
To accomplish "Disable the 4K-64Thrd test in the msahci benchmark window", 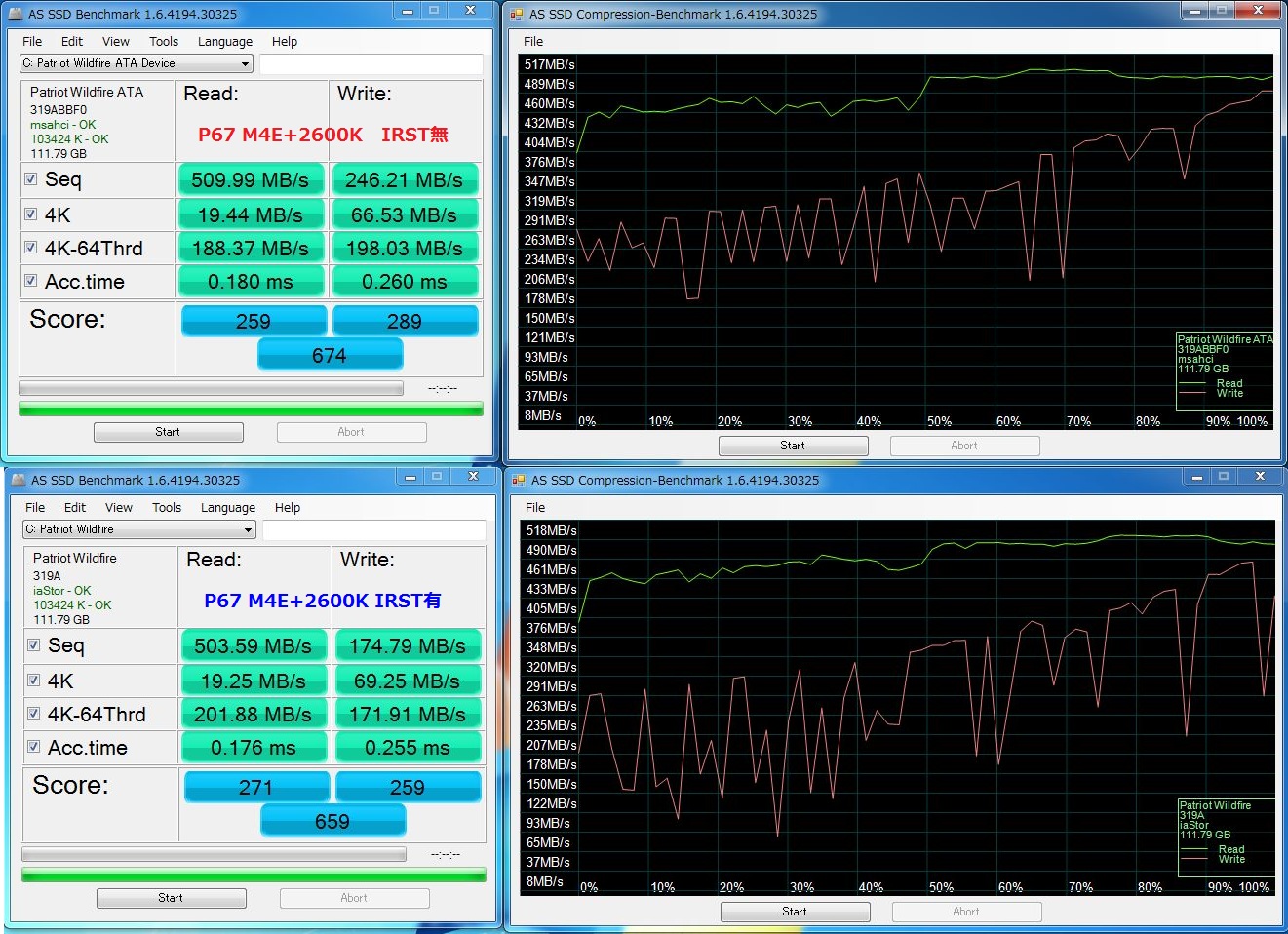I will [31, 248].
